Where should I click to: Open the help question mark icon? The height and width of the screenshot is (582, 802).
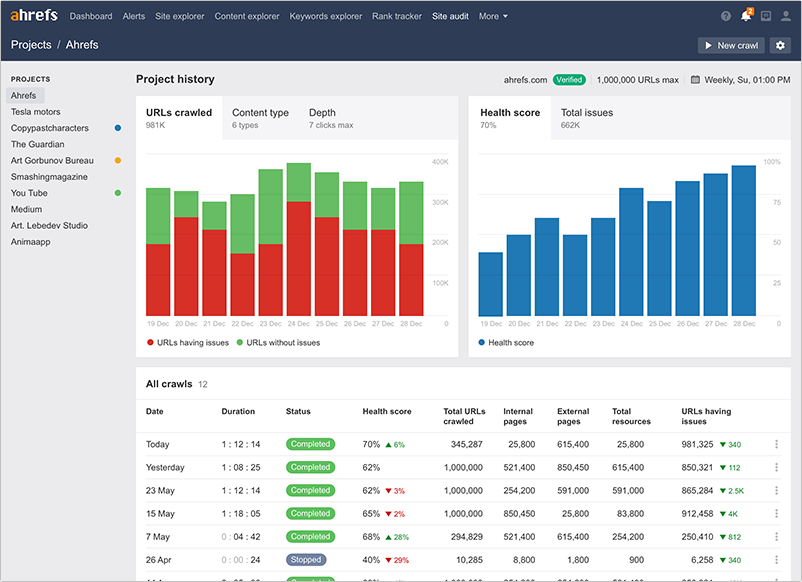[726, 16]
